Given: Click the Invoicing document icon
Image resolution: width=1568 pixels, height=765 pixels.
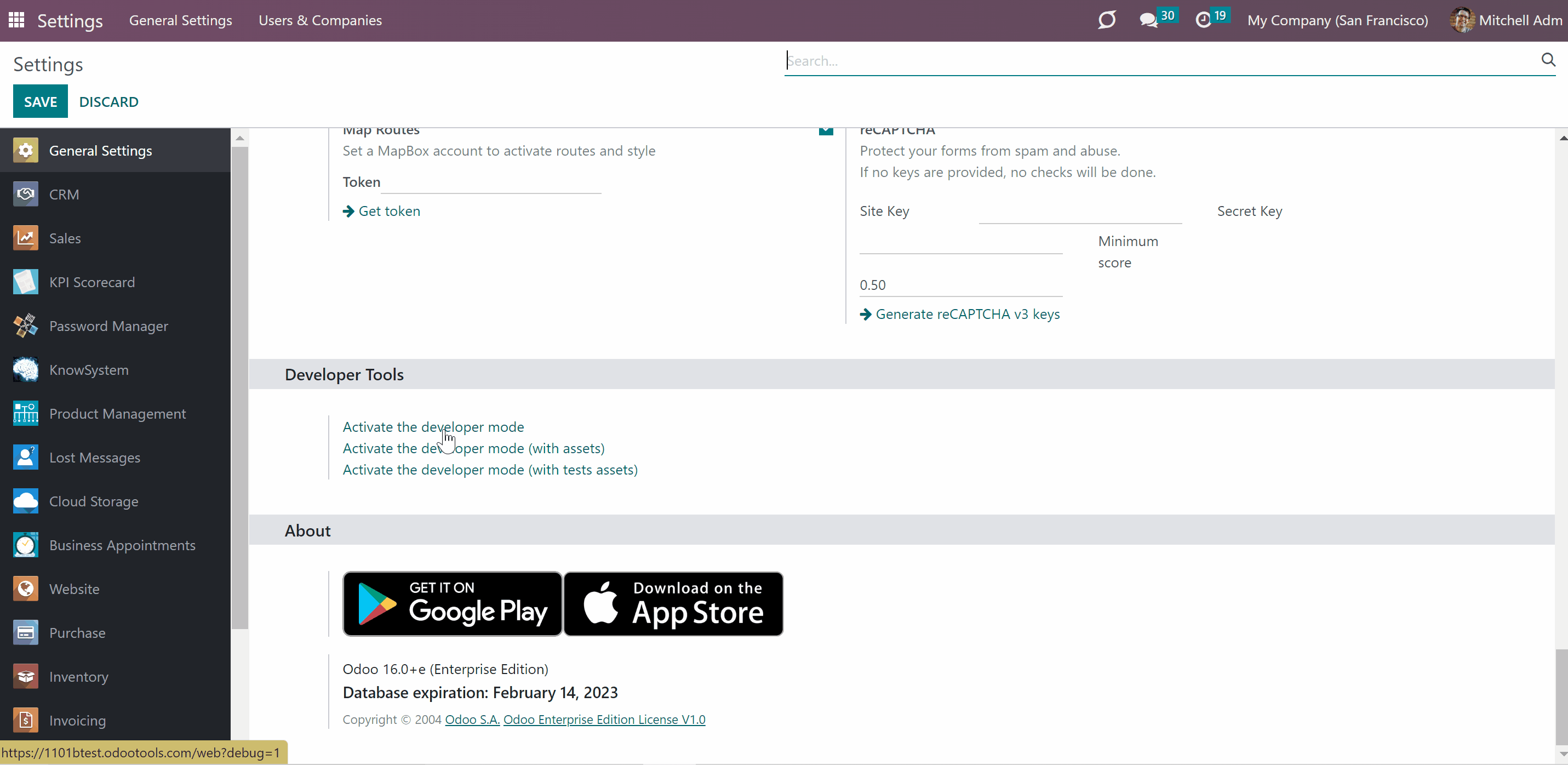Looking at the screenshot, I should (26, 721).
